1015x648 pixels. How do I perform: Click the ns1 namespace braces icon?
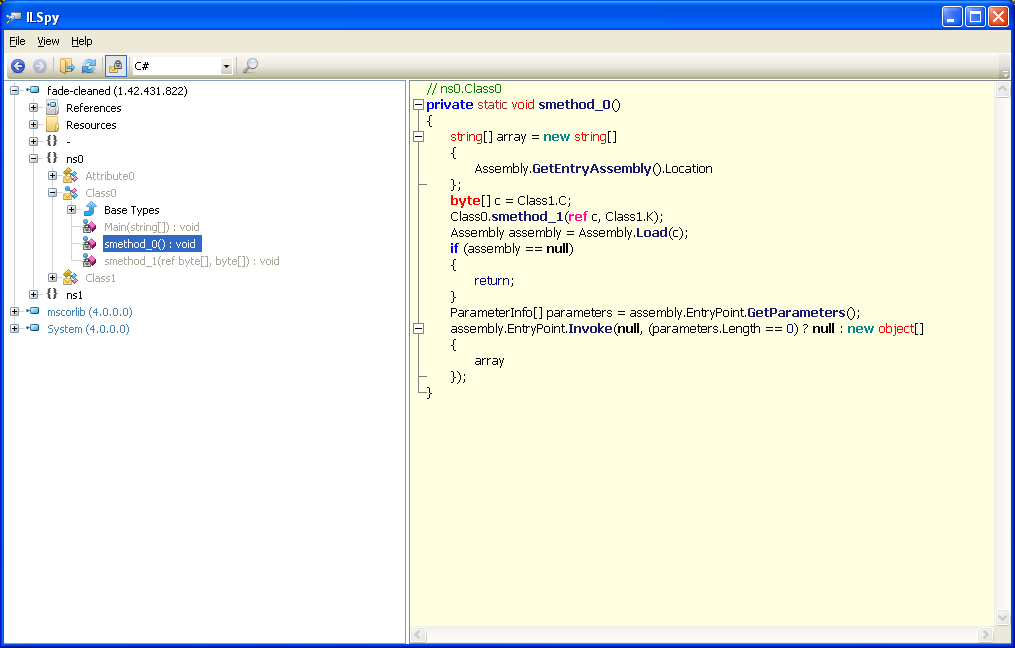point(52,294)
